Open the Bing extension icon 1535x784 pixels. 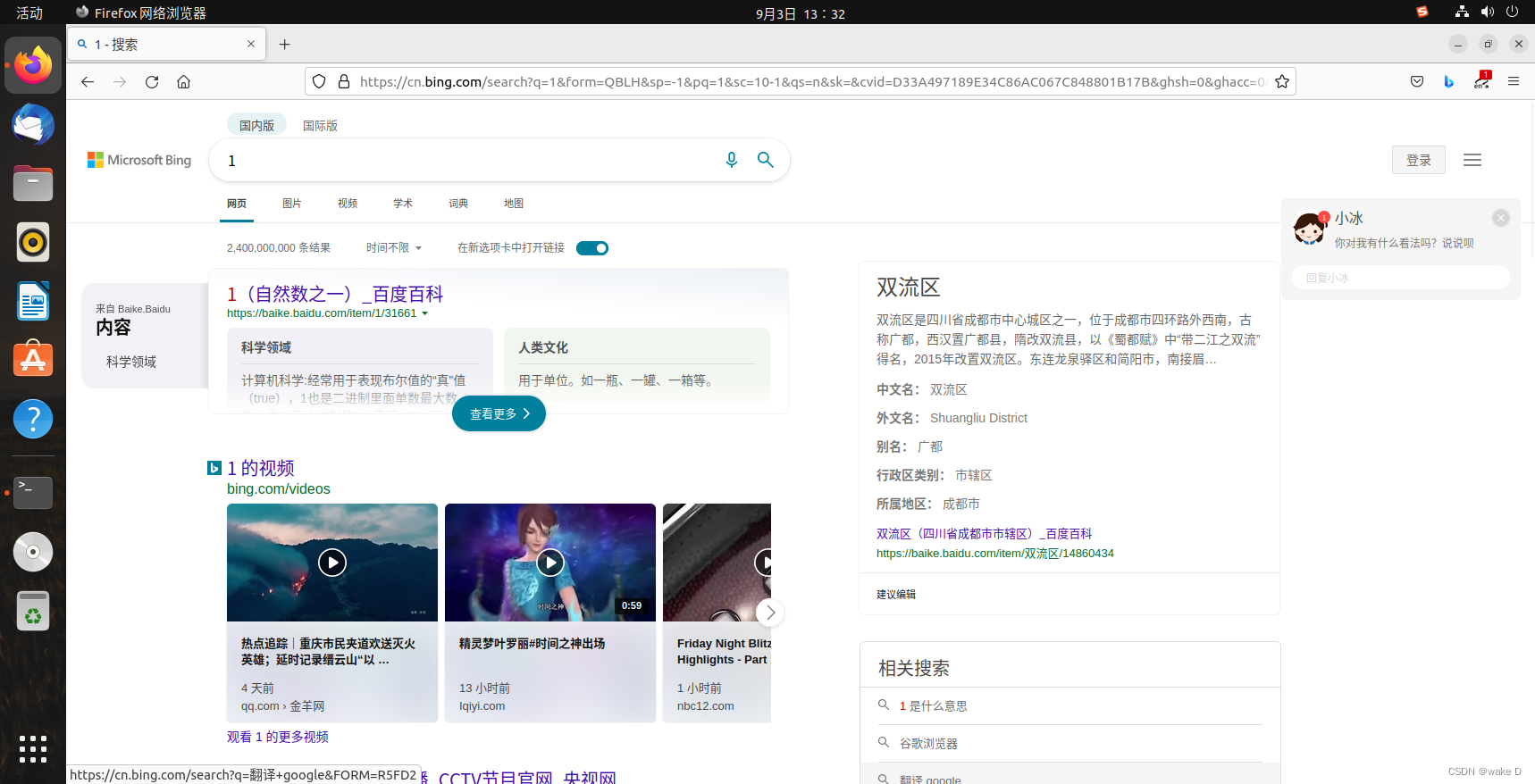click(1449, 82)
